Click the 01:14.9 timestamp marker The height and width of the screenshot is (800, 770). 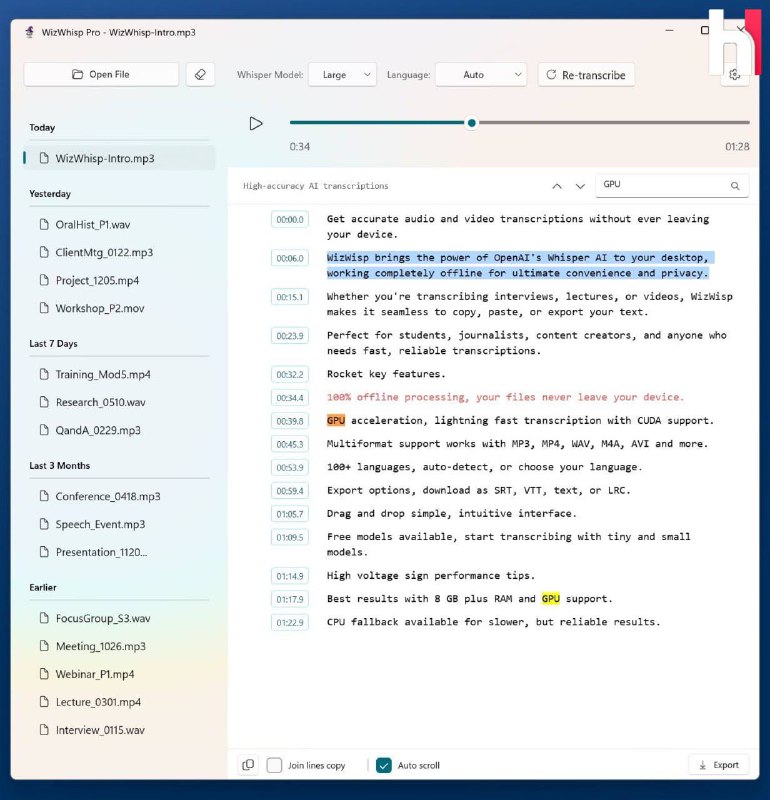290,577
